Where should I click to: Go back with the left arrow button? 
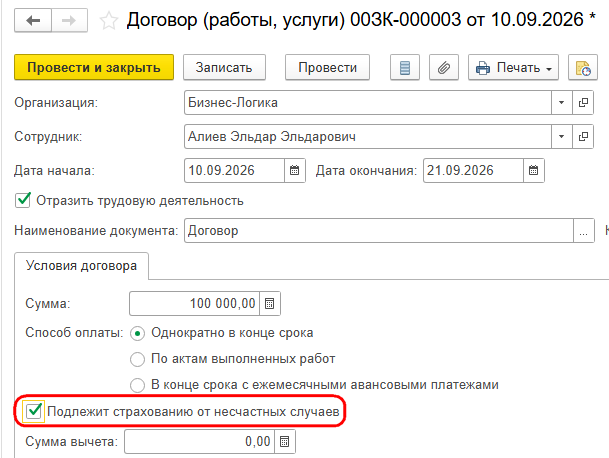point(33,21)
